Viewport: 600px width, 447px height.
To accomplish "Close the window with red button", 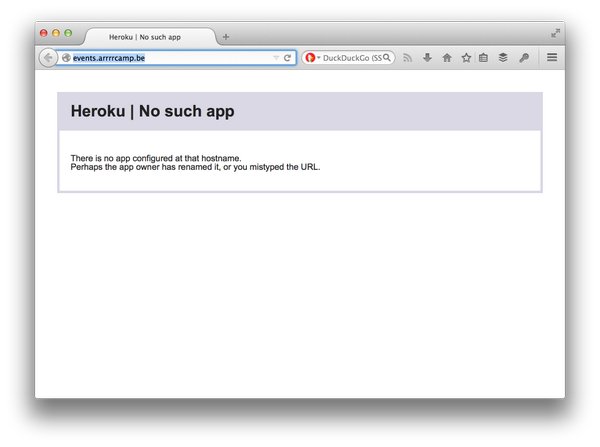I will click(44, 33).
